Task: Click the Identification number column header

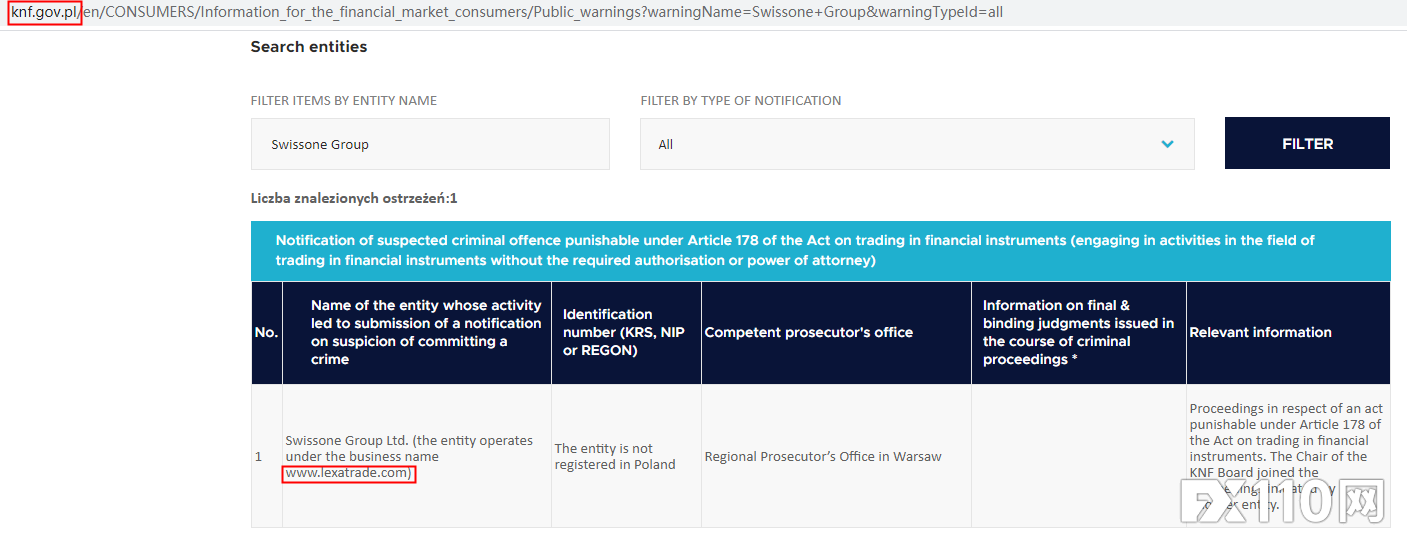Action: [624, 332]
